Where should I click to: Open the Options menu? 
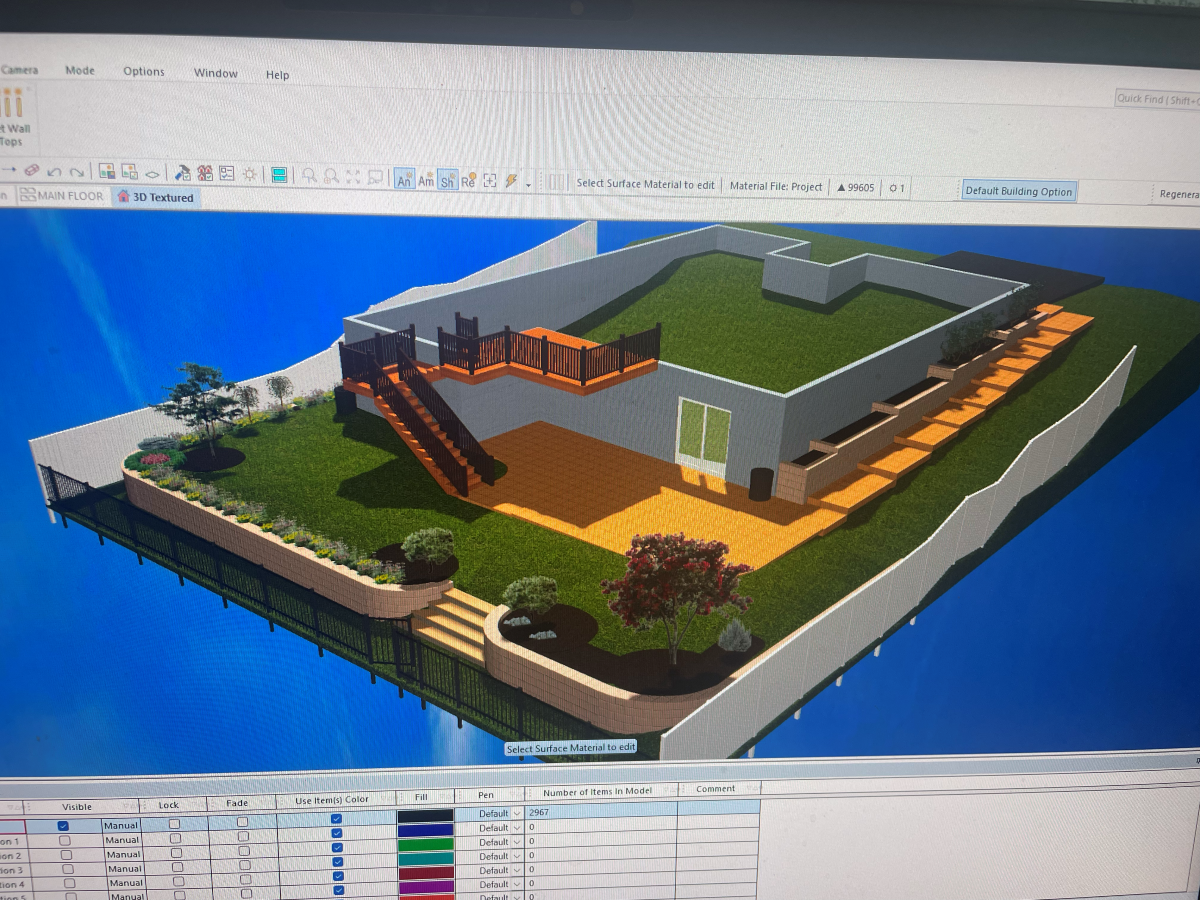[x=143, y=71]
